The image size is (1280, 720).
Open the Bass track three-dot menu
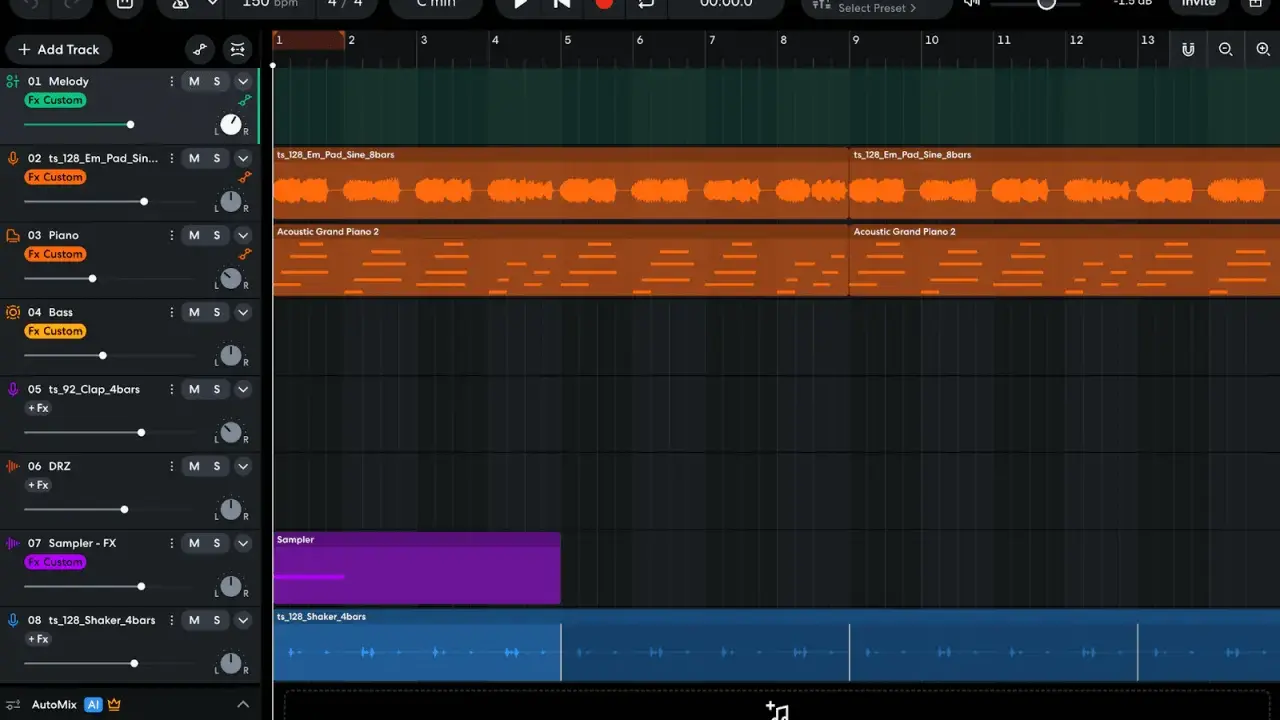[x=172, y=312]
